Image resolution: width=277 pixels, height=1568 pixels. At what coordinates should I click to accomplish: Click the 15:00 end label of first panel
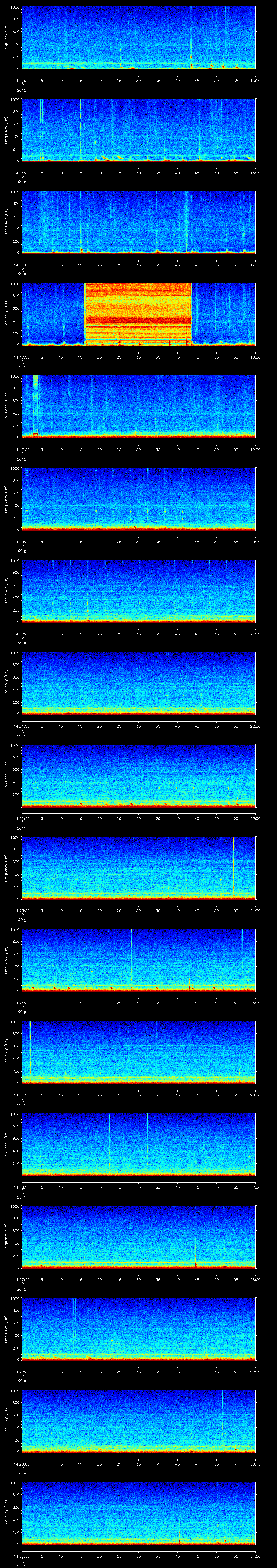[256, 80]
